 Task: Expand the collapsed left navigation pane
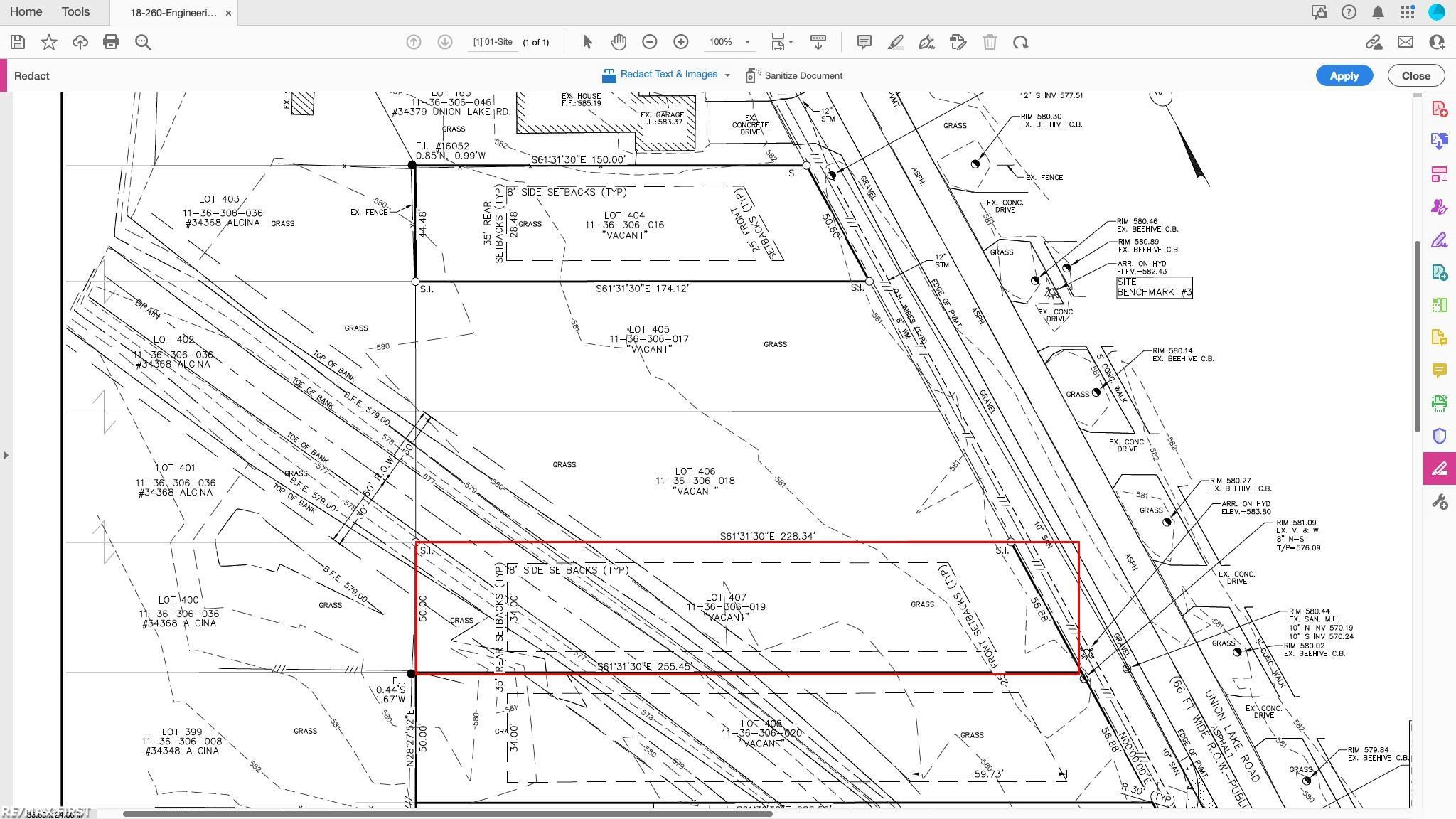(x=6, y=455)
